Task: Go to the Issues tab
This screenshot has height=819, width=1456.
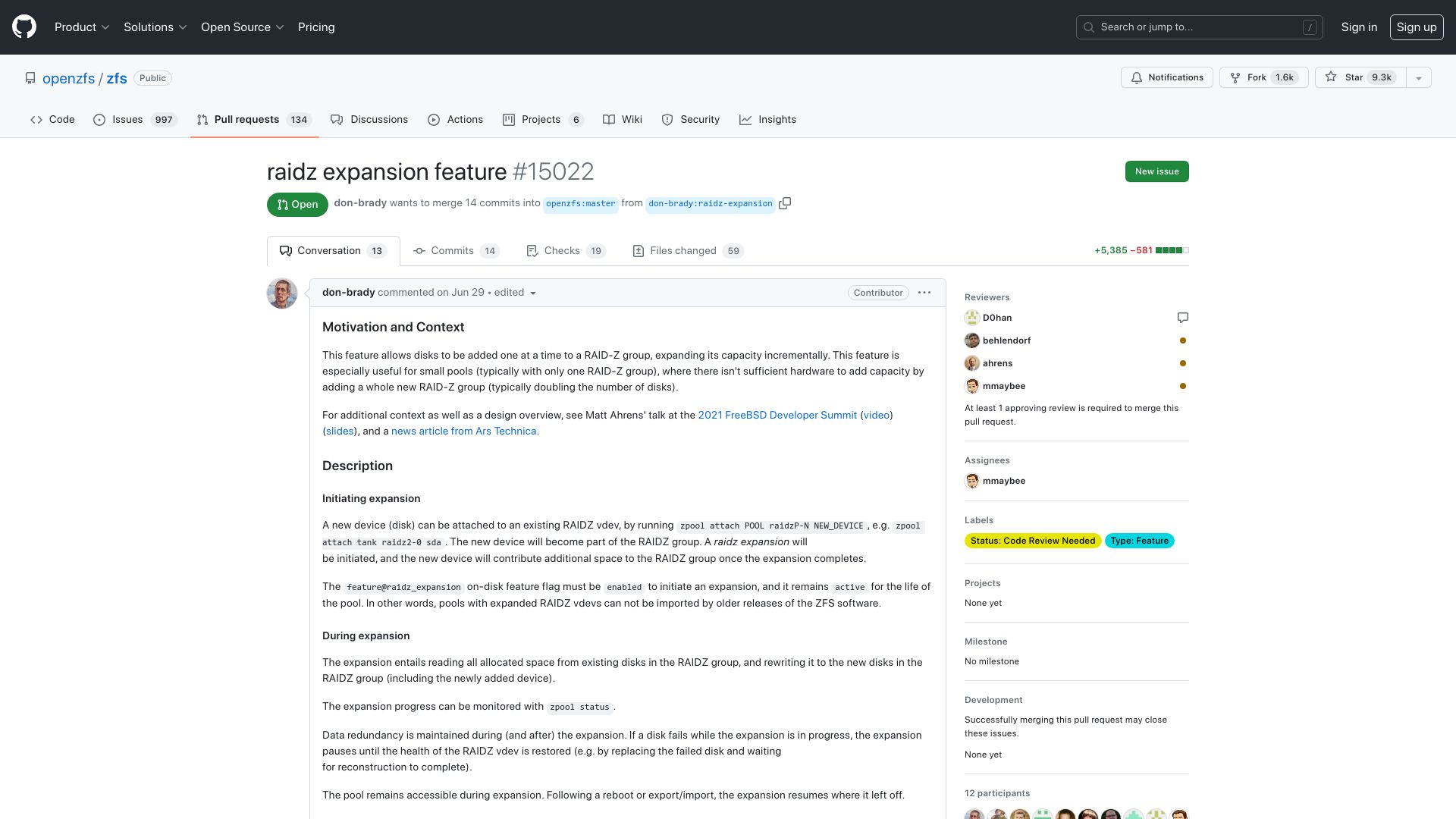Action: (x=135, y=120)
